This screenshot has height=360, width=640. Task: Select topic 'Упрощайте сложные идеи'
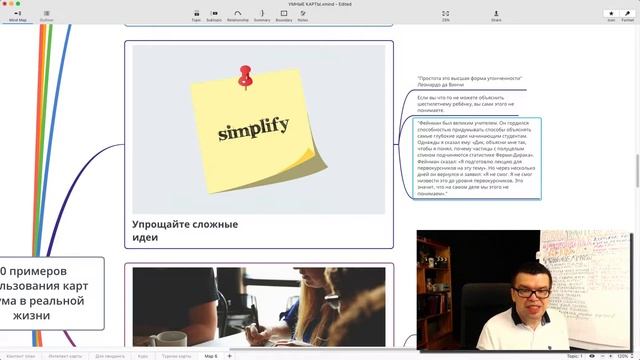point(185,231)
